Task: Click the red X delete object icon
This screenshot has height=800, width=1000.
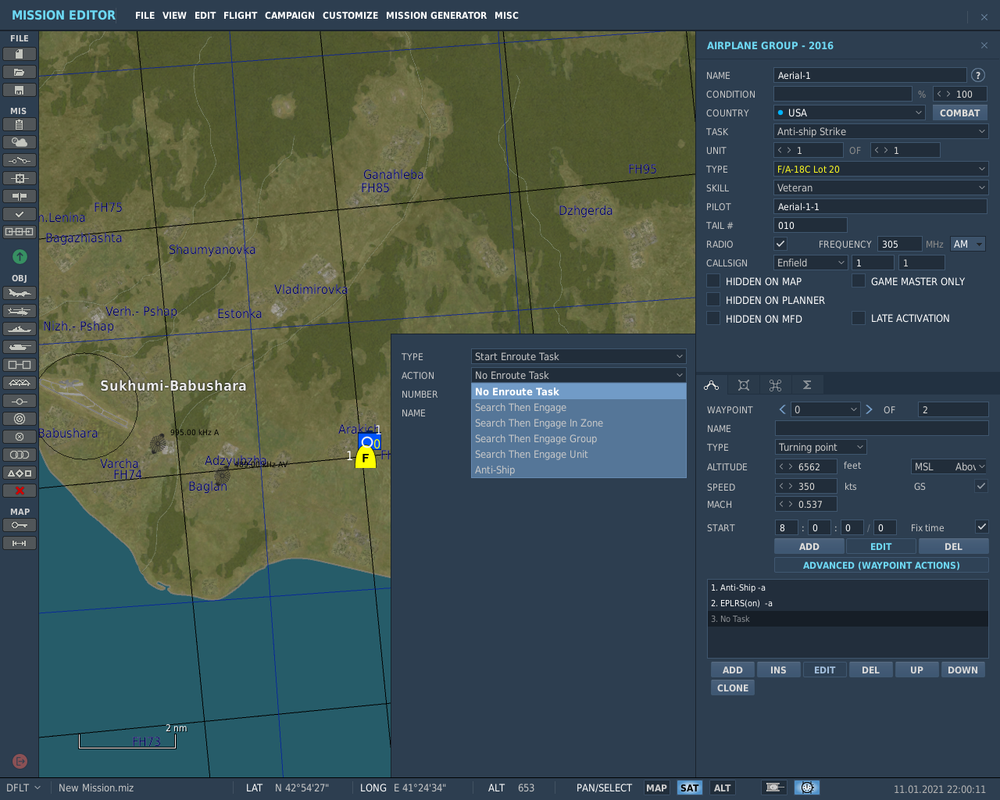Action: [19, 490]
